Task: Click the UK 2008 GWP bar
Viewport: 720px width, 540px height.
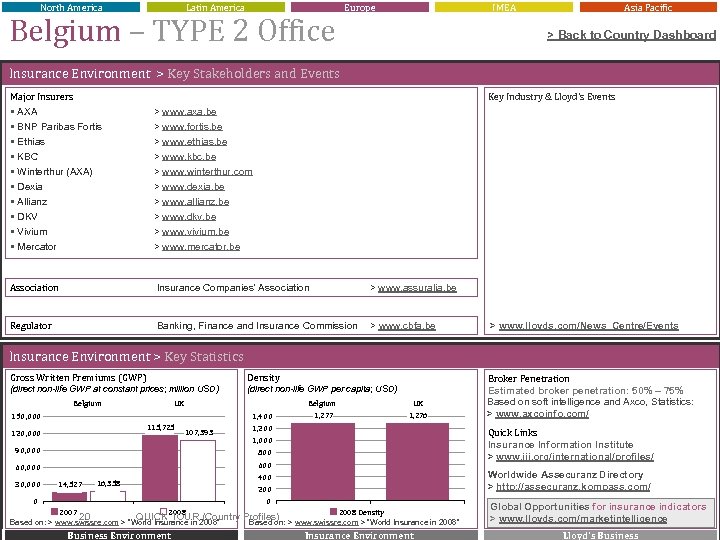Action: tap(198, 471)
